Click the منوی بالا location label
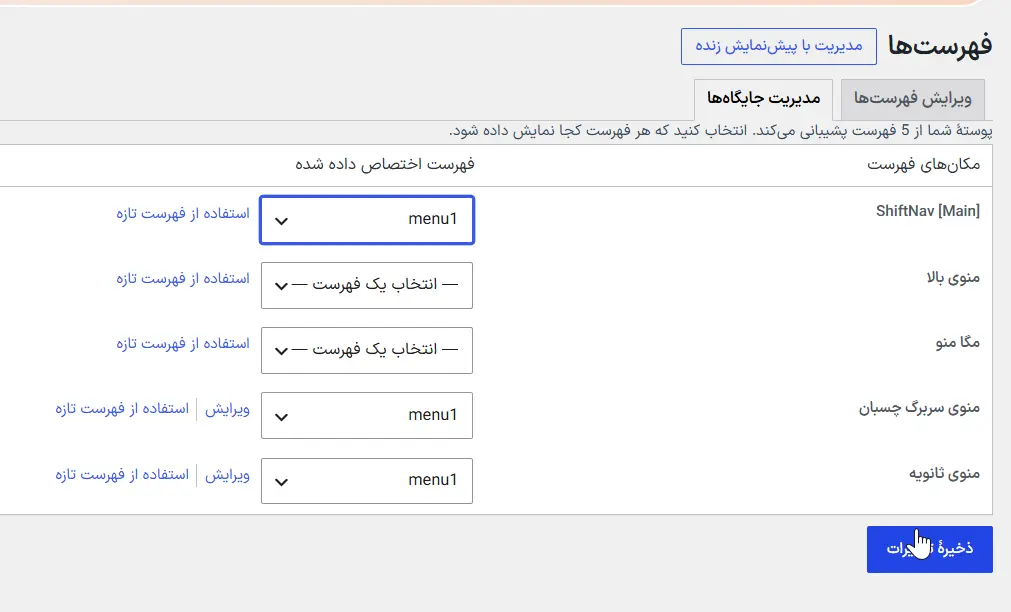 [x=953, y=277]
